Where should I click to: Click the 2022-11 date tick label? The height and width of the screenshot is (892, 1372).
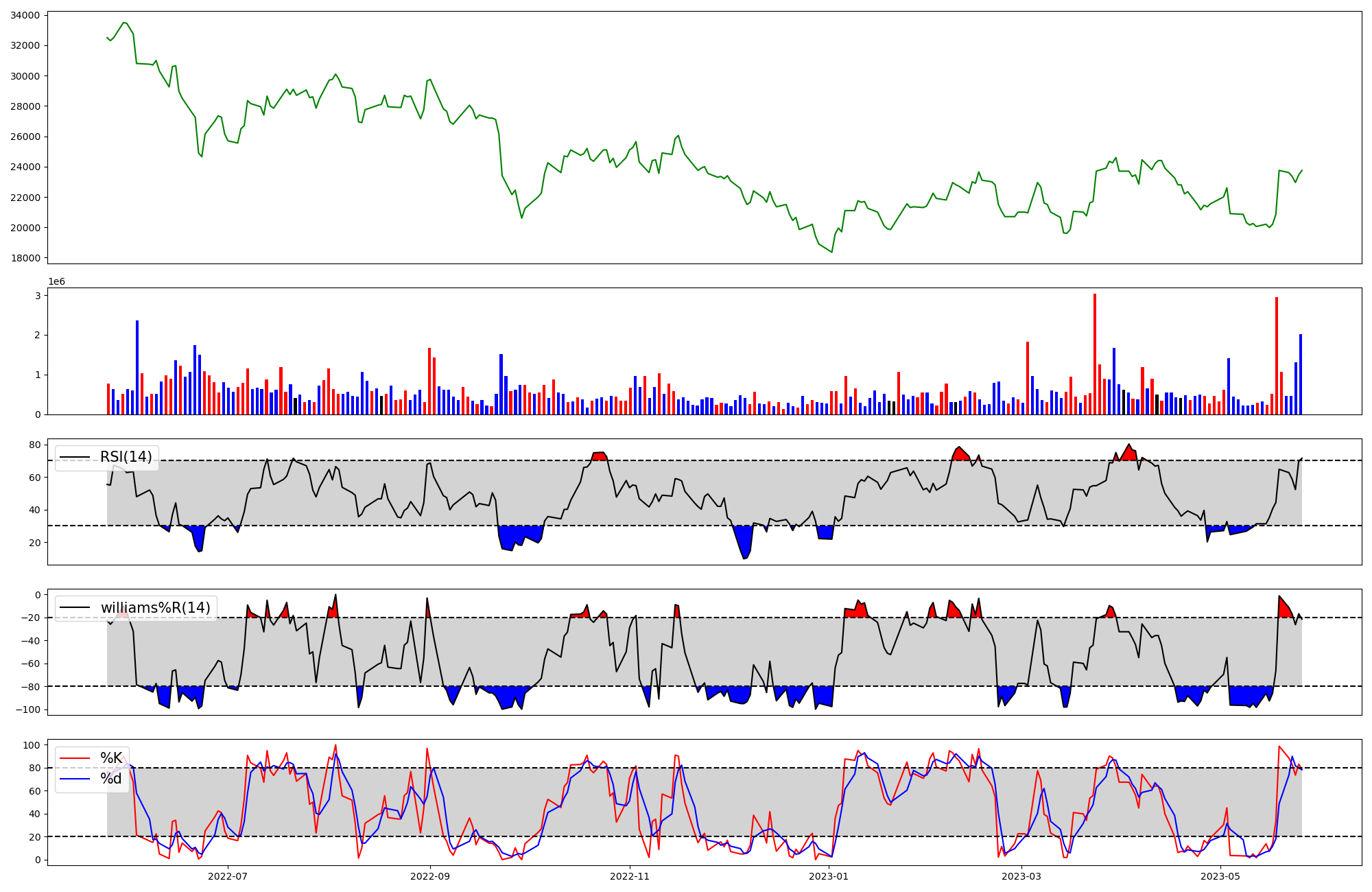(x=630, y=876)
